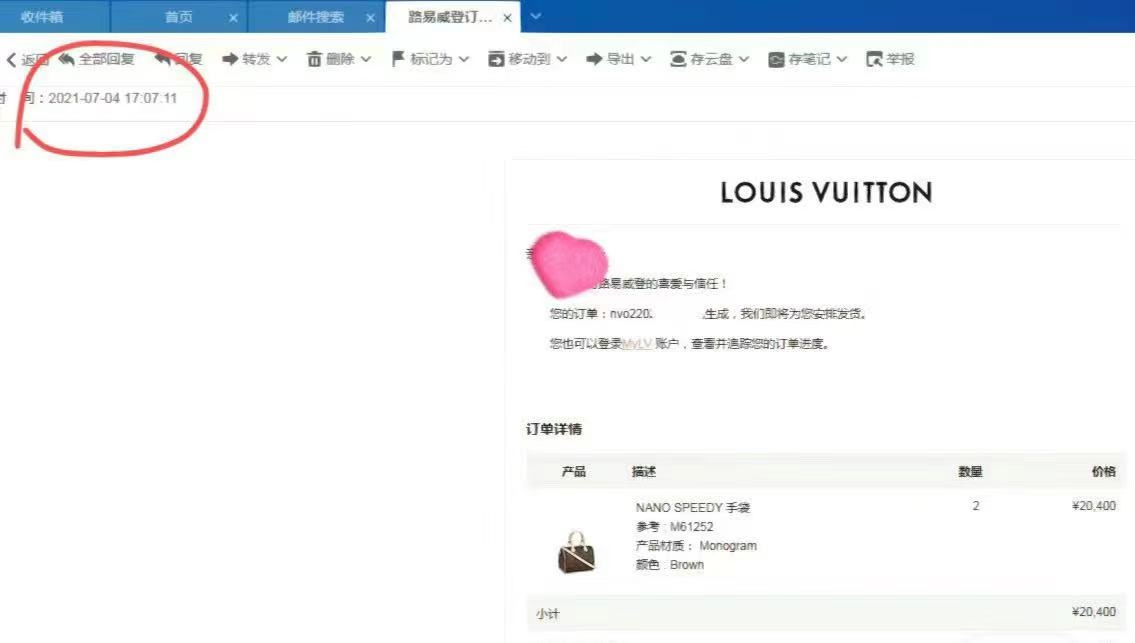Image resolution: width=1135 pixels, height=643 pixels.
Task: Click the 转发 (Forward) icon
Action: [231, 58]
